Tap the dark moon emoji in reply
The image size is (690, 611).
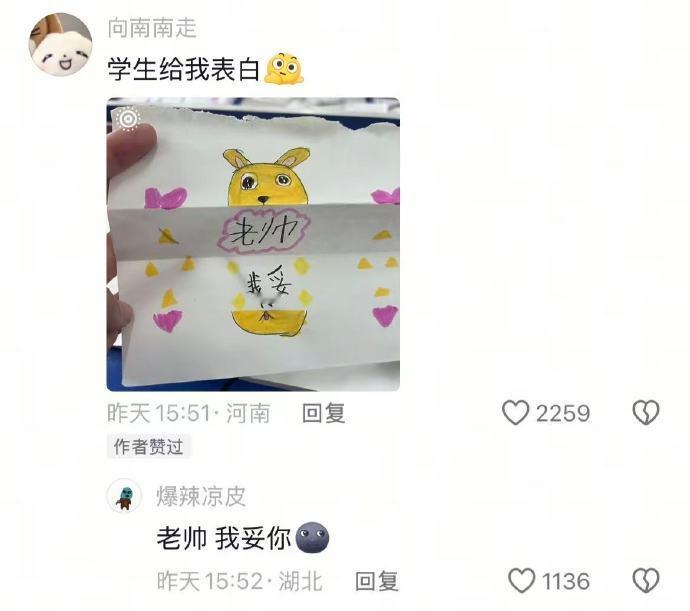[x=312, y=537]
